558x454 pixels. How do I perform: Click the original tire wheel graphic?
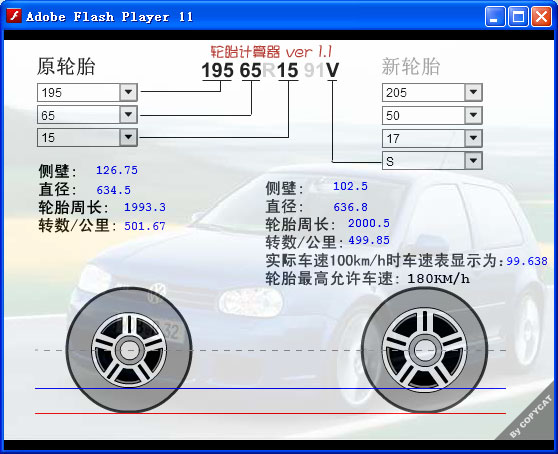point(129,350)
